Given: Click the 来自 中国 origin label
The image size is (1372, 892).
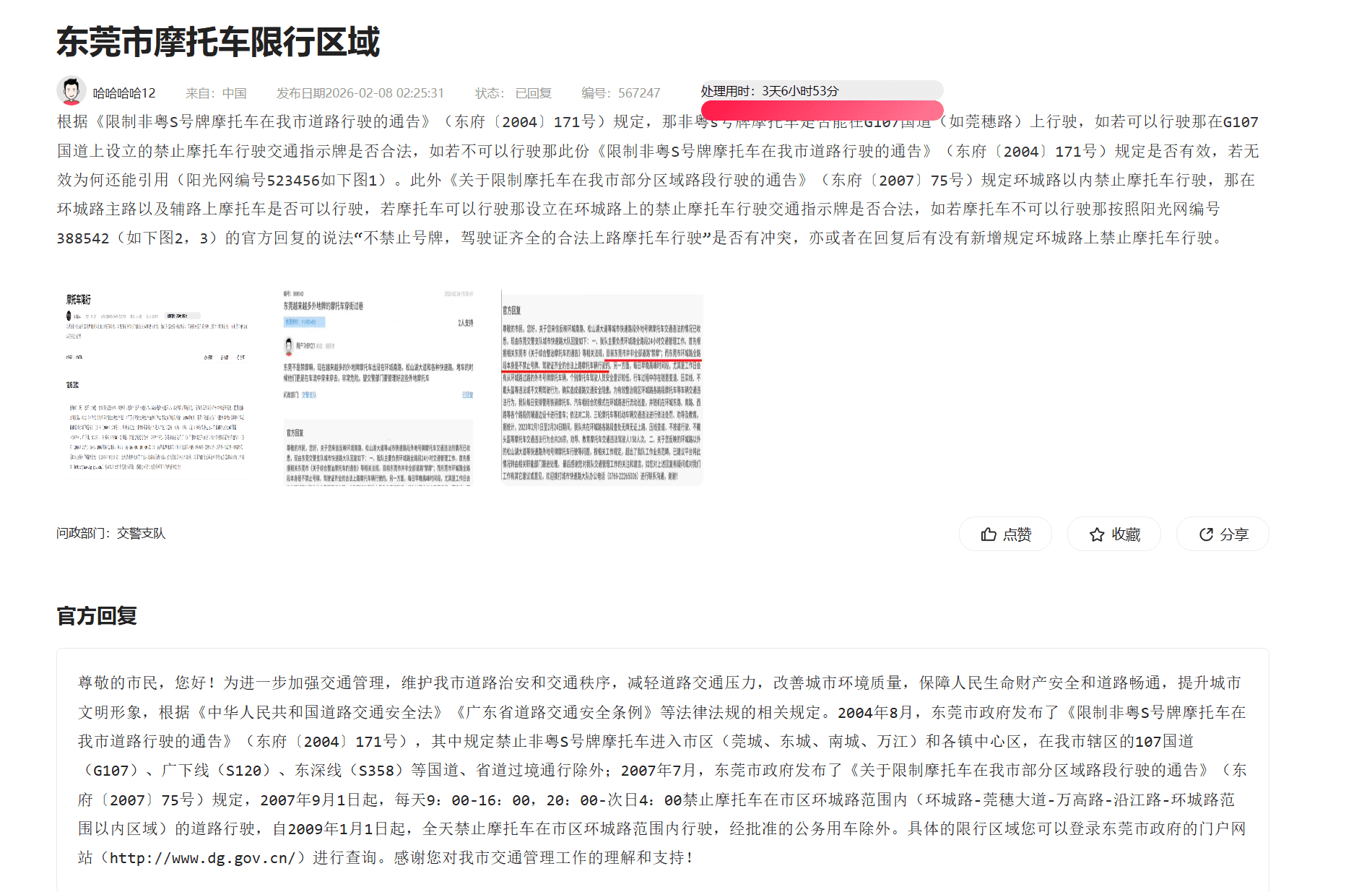Looking at the screenshot, I should (216, 93).
